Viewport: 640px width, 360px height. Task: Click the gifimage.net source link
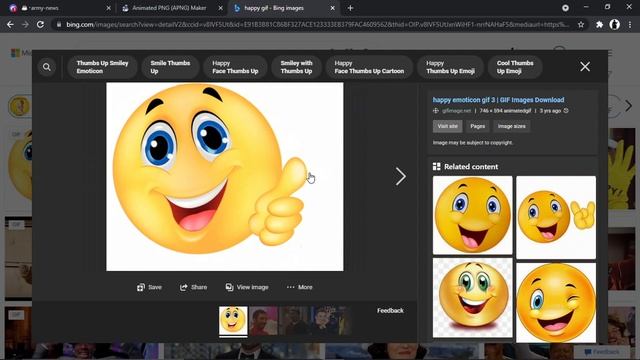pyautogui.click(x=456, y=111)
